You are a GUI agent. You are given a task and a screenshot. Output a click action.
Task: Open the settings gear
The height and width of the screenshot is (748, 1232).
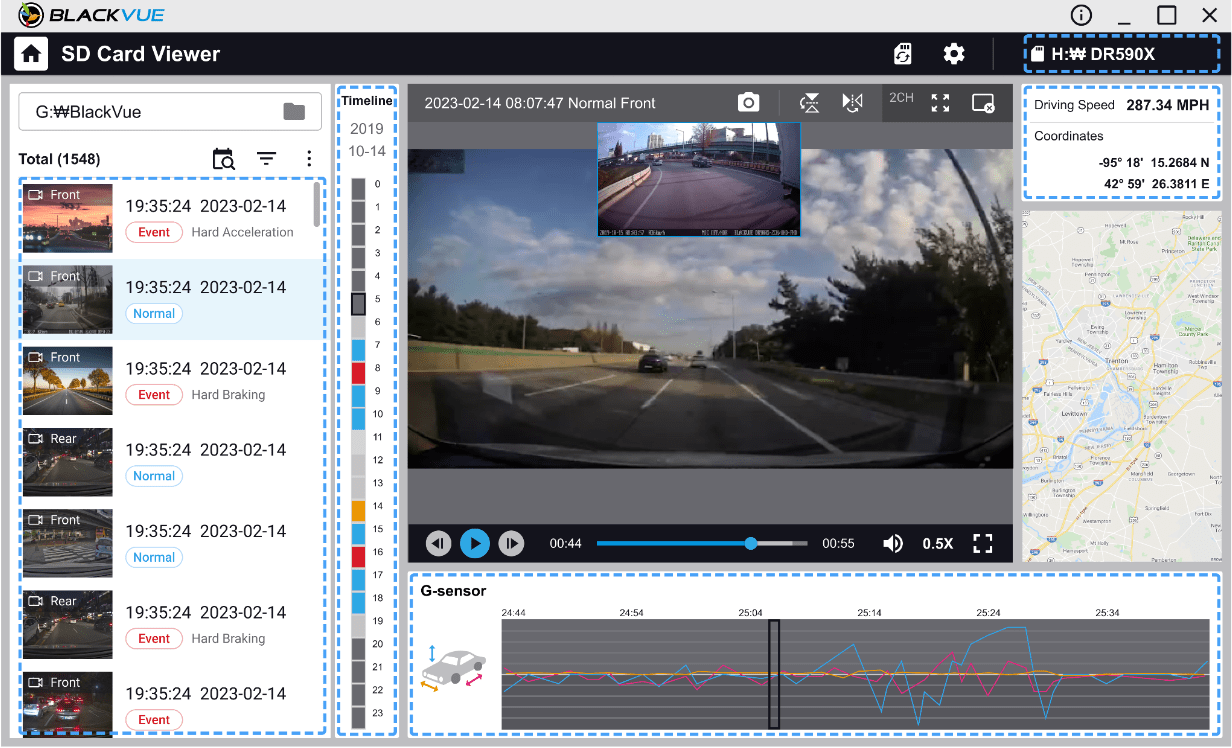[x=954, y=54]
